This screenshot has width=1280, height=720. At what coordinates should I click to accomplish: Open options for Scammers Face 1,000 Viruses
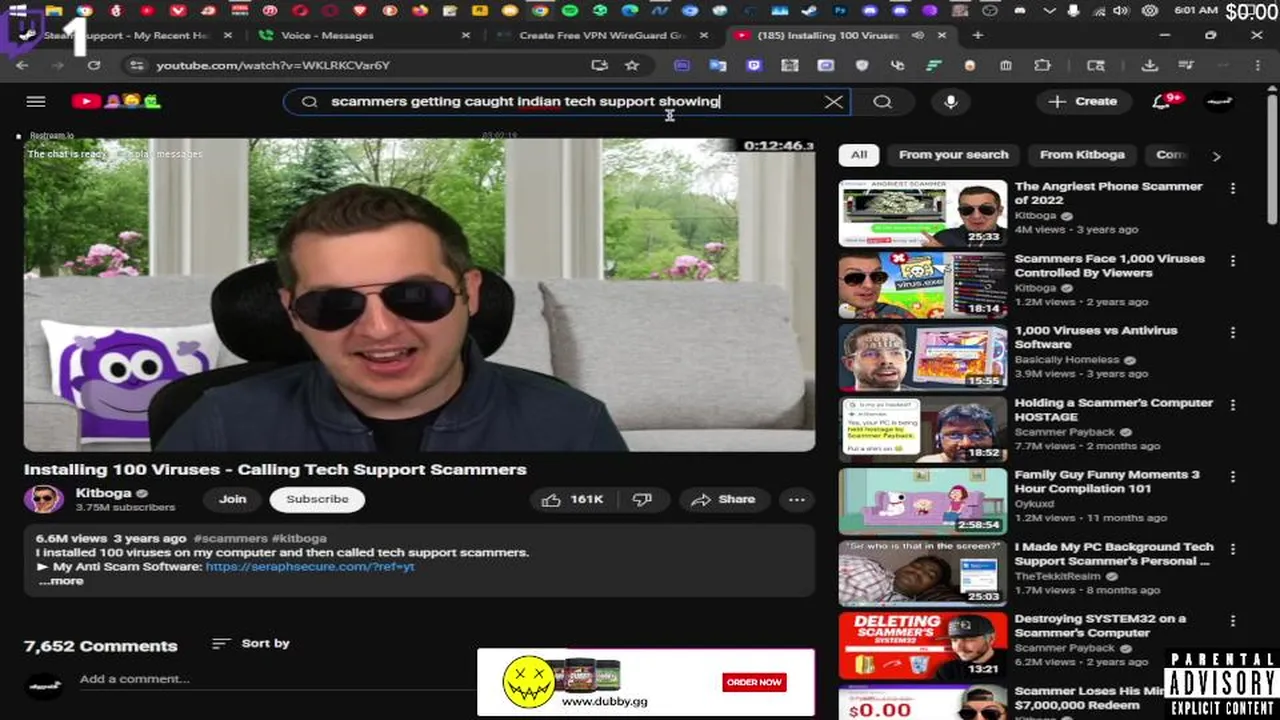coord(1232,261)
